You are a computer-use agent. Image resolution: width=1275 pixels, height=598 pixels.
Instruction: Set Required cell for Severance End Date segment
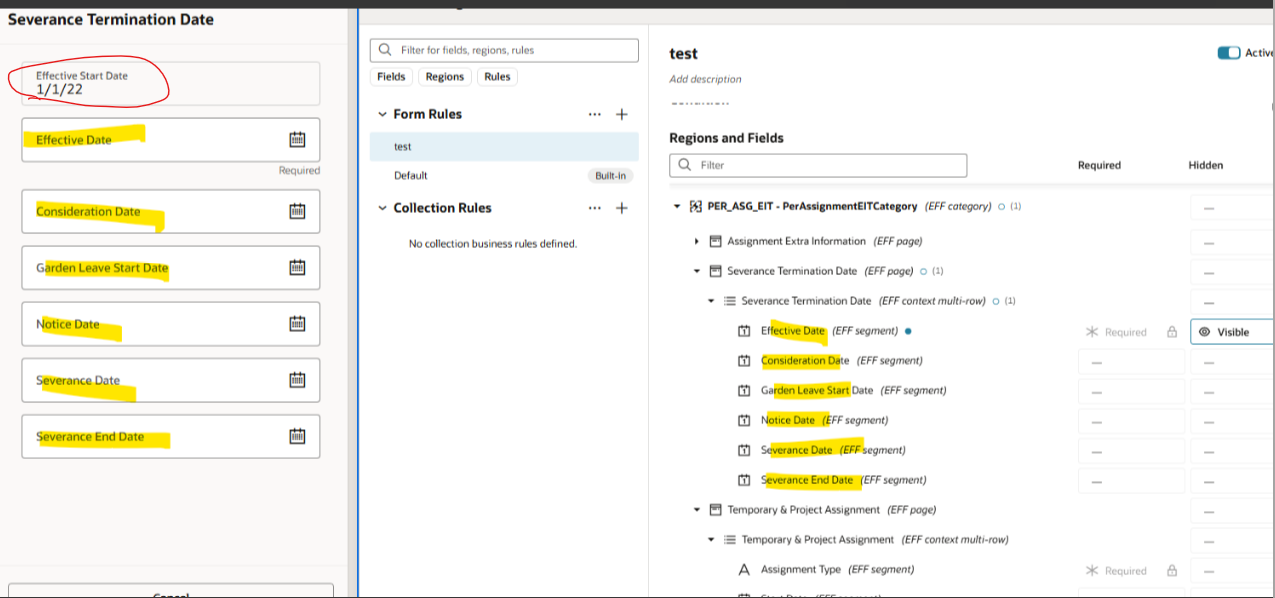pos(1131,482)
